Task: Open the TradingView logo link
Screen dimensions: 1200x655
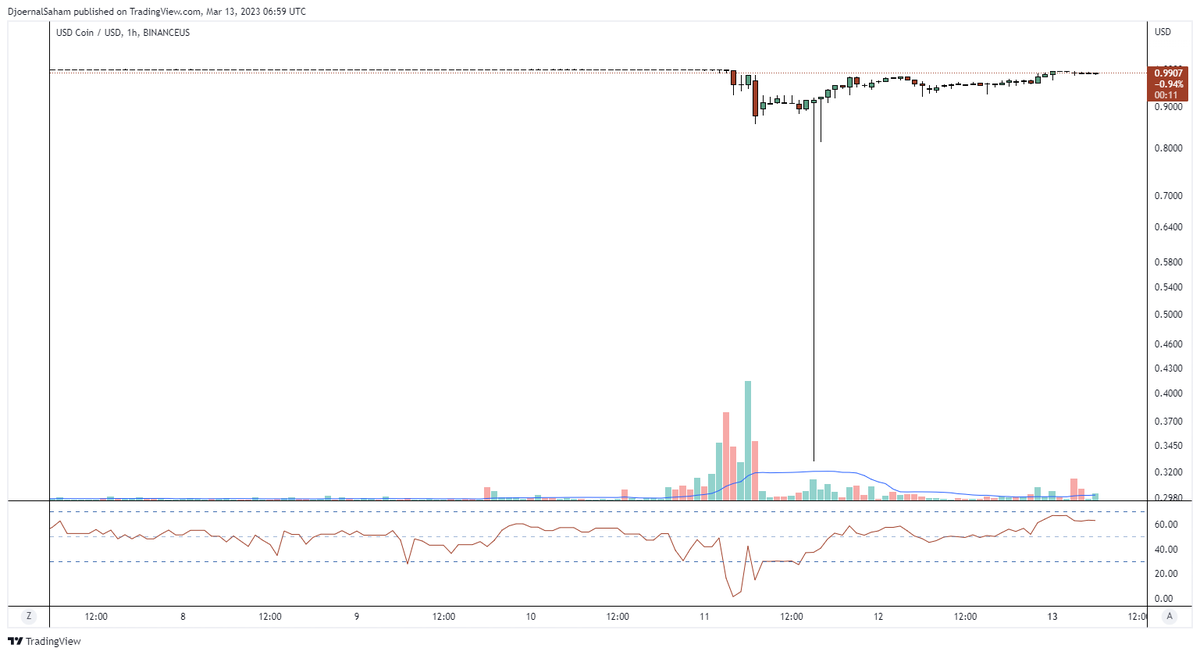Action: point(44,641)
